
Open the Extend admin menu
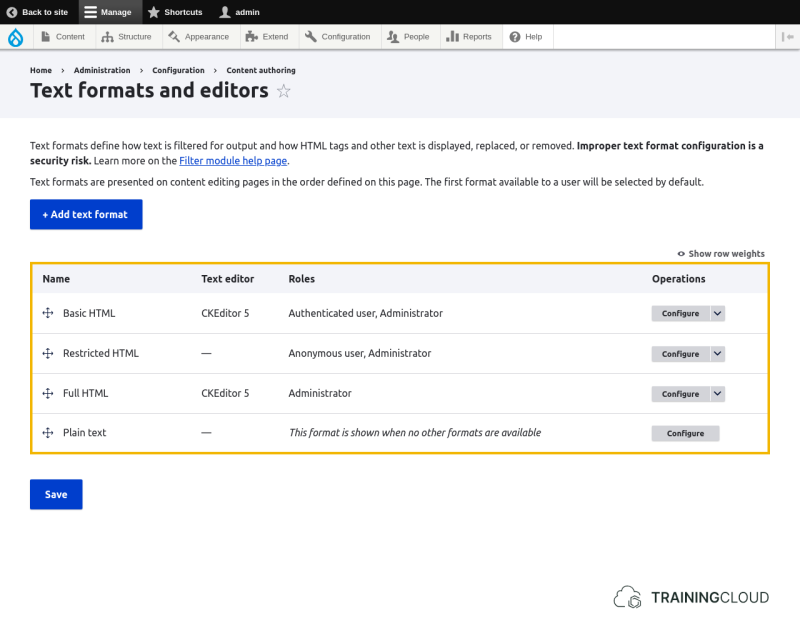coord(269,37)
